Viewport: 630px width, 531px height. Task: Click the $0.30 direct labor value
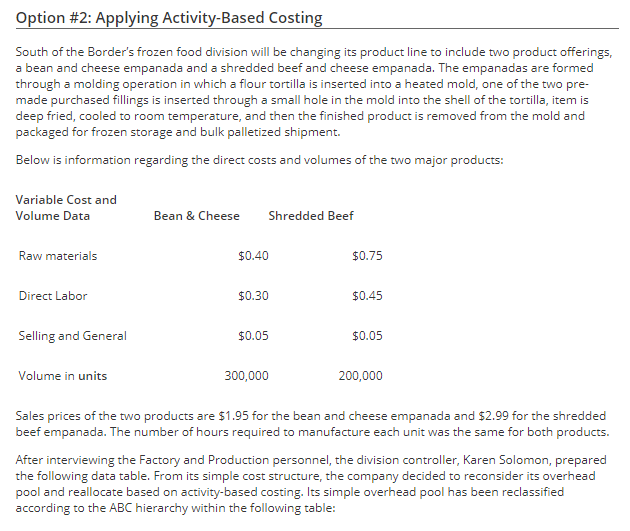click(253, 296)
